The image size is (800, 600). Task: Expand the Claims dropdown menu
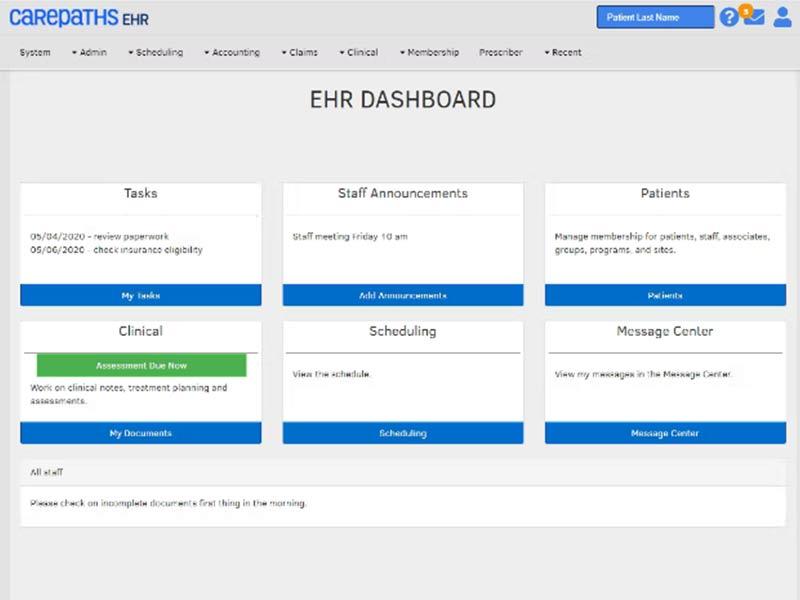pos(299,52)
